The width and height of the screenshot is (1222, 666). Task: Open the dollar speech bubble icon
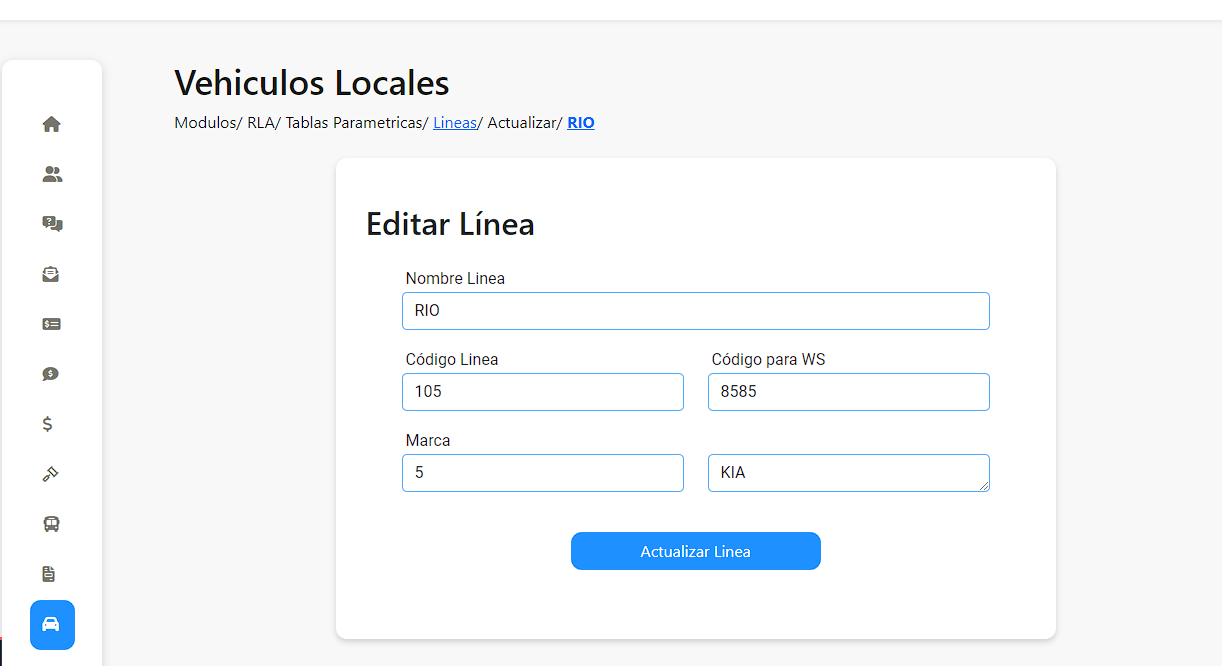pyautogui.click(x=51, y=374)
